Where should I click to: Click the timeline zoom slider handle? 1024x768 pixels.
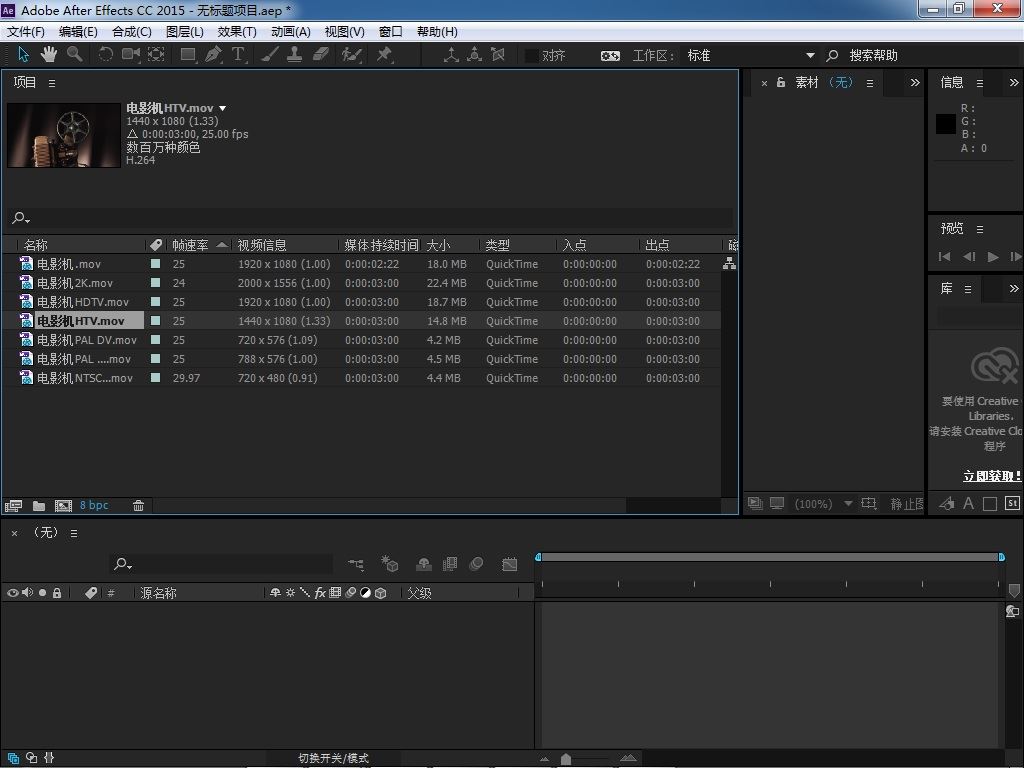tap(566, 759)
